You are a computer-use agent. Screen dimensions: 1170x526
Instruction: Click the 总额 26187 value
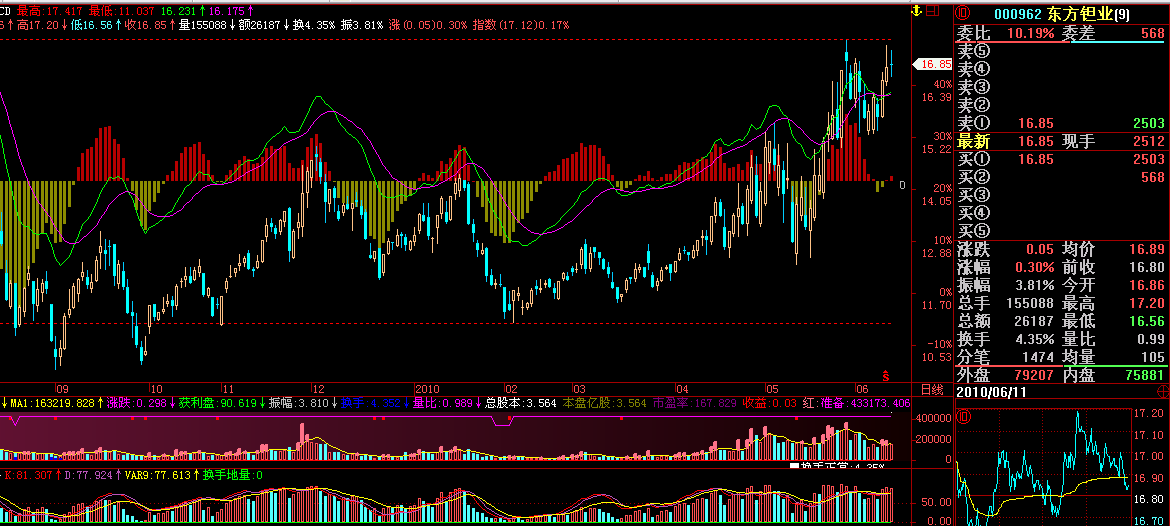(1034, 321)
